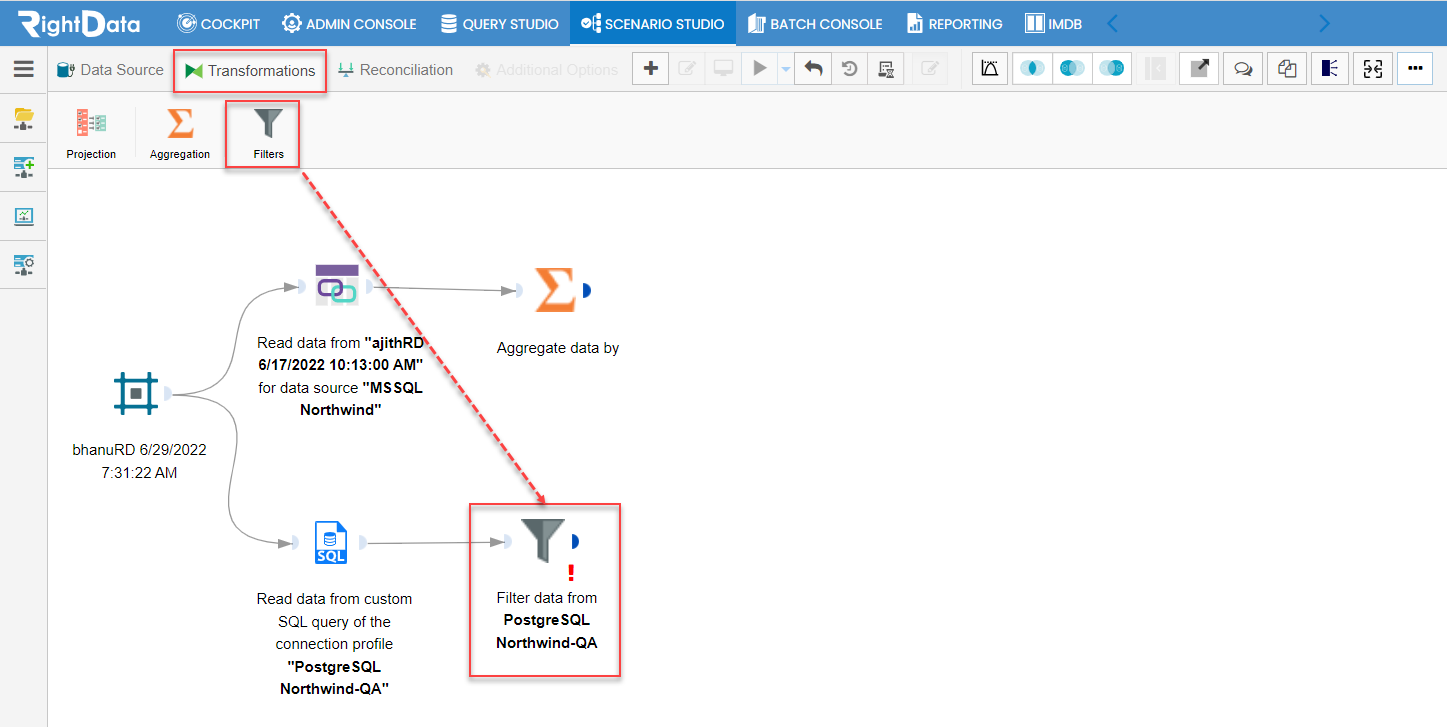Click the "Filter data from PostgreSQL Northwind-QA" label
Screen dimensions: 1447x727
point(547,620)
